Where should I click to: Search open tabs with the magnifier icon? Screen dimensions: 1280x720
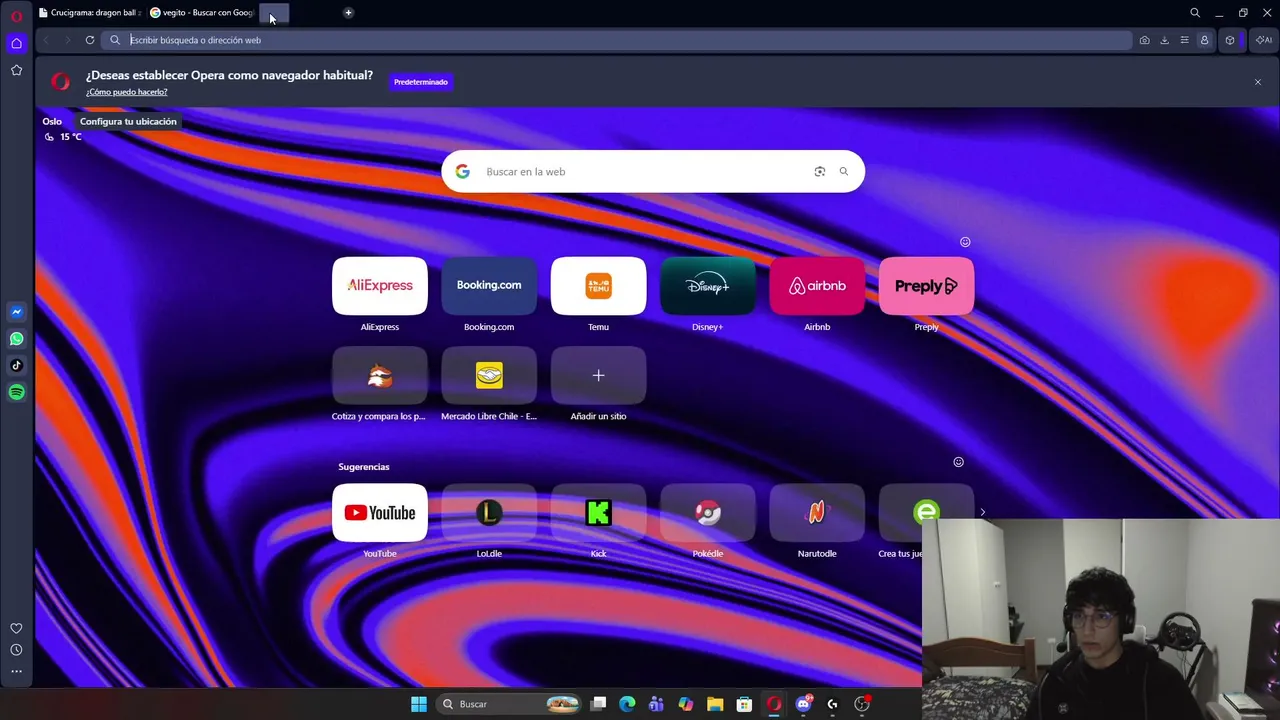coord(1195,13)
